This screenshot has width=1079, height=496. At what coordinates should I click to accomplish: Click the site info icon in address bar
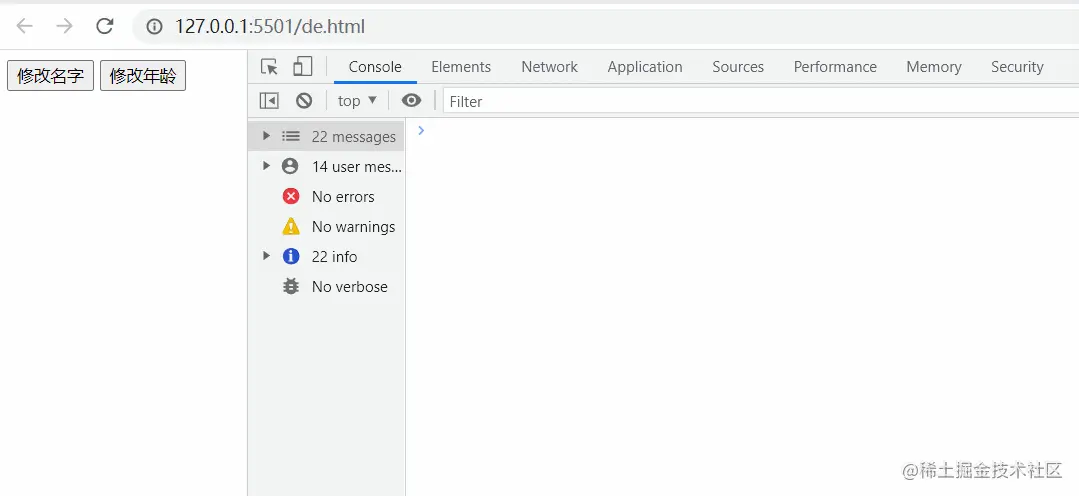(x=154, y=27)
